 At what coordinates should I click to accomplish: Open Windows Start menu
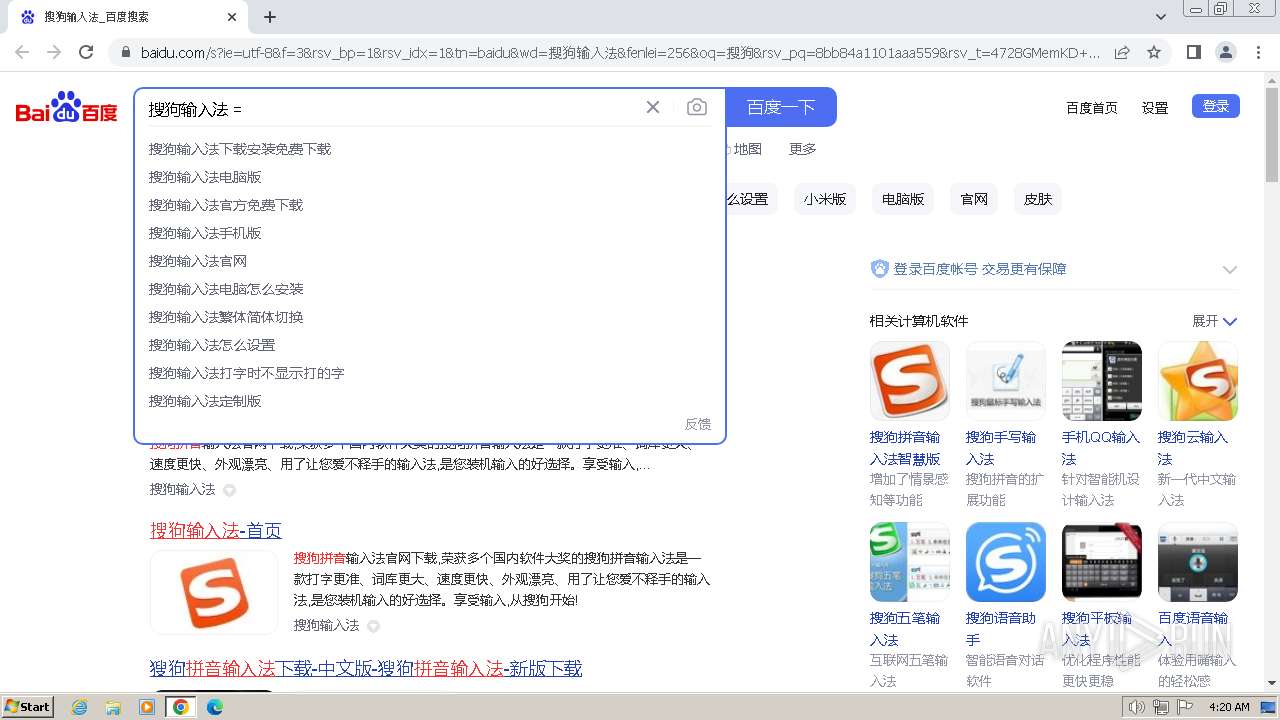point(28,707)
